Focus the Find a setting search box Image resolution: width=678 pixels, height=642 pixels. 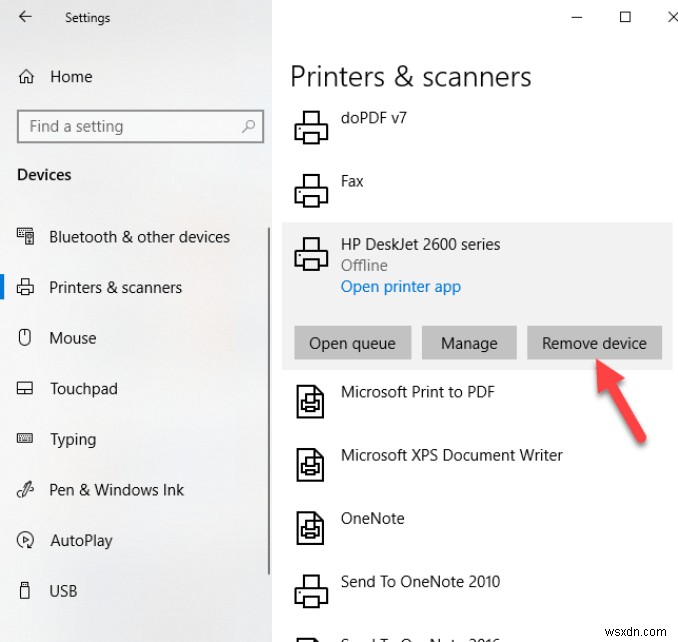coord(140,126)
